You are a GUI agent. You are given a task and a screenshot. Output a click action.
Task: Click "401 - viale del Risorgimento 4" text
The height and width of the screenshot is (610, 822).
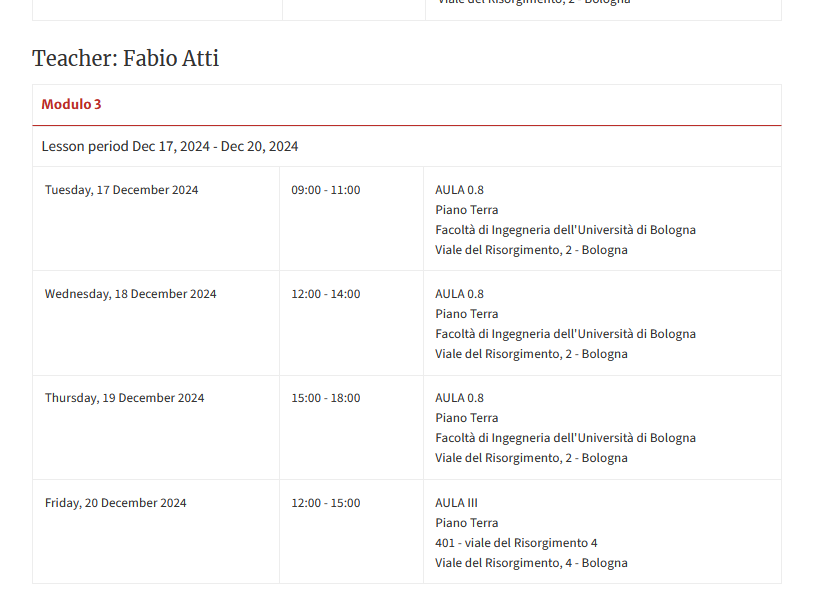516,543
